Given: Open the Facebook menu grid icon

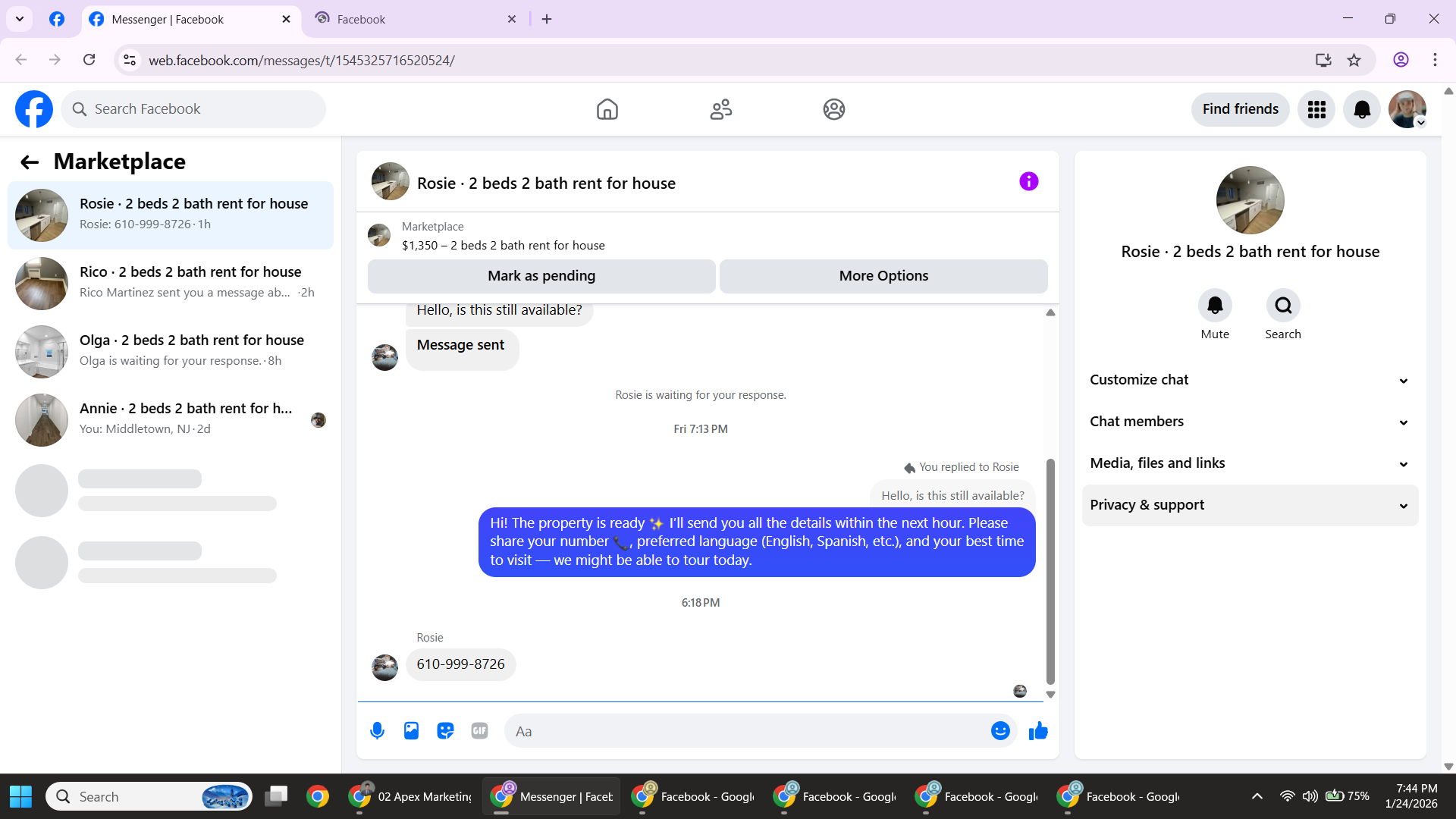Looking at the screenshot, I should click(x=1316, y=110).
